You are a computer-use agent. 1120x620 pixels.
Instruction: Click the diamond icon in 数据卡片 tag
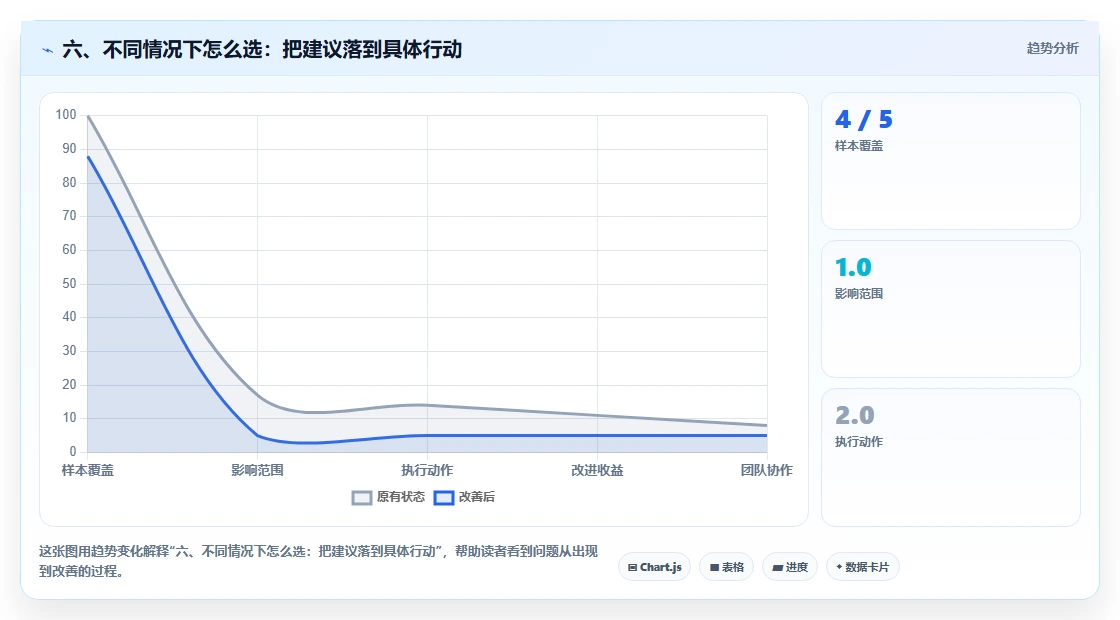(839, 566)
